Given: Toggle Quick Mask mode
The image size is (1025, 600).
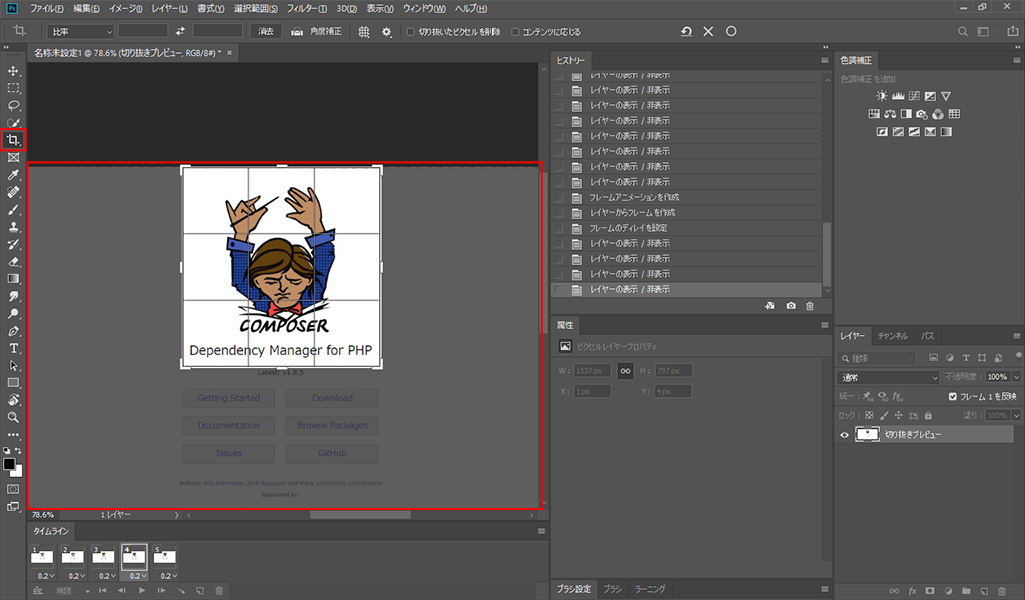Looking at the screenshot, I should 13,489.
